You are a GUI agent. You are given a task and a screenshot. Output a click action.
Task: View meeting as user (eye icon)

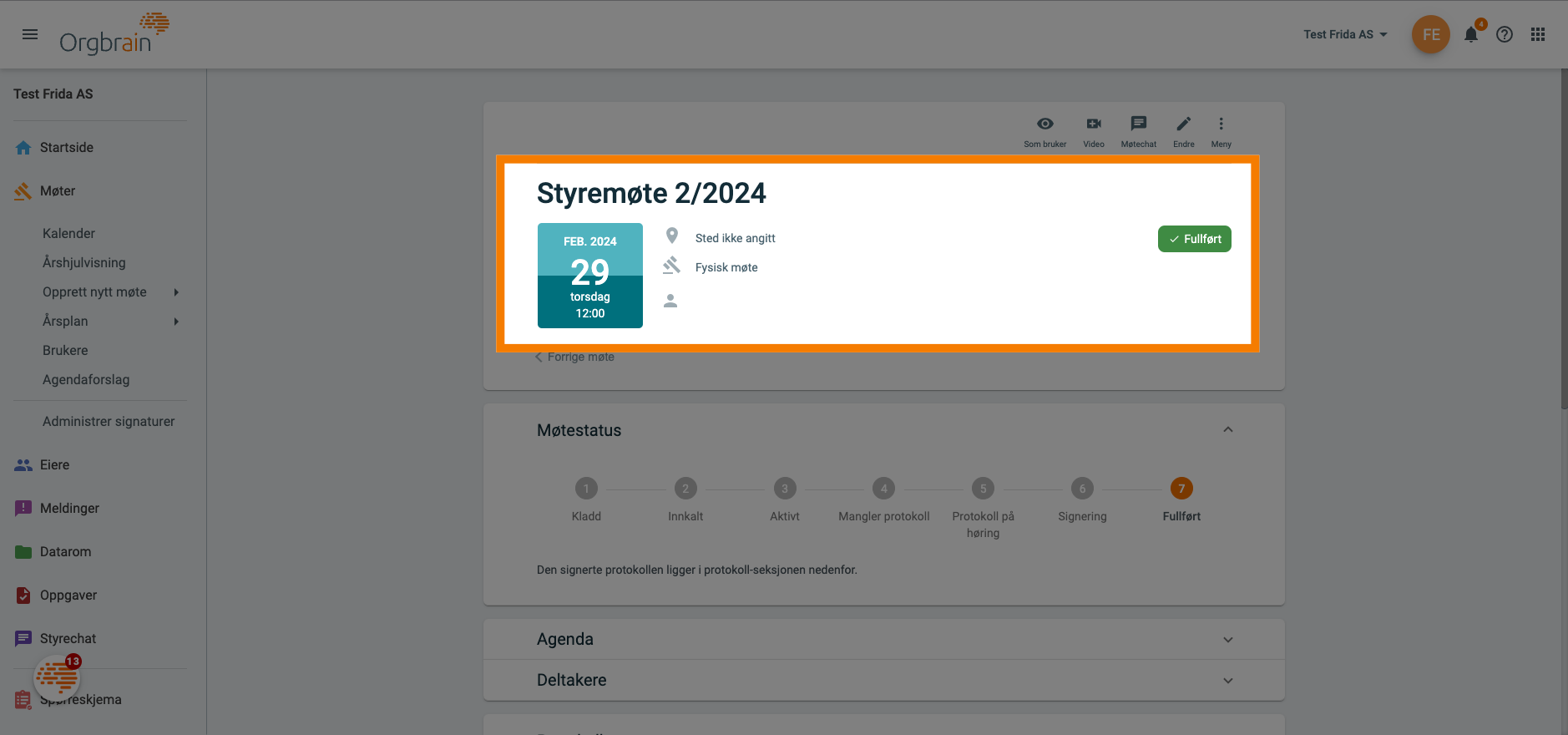(x=1045, y=124)
